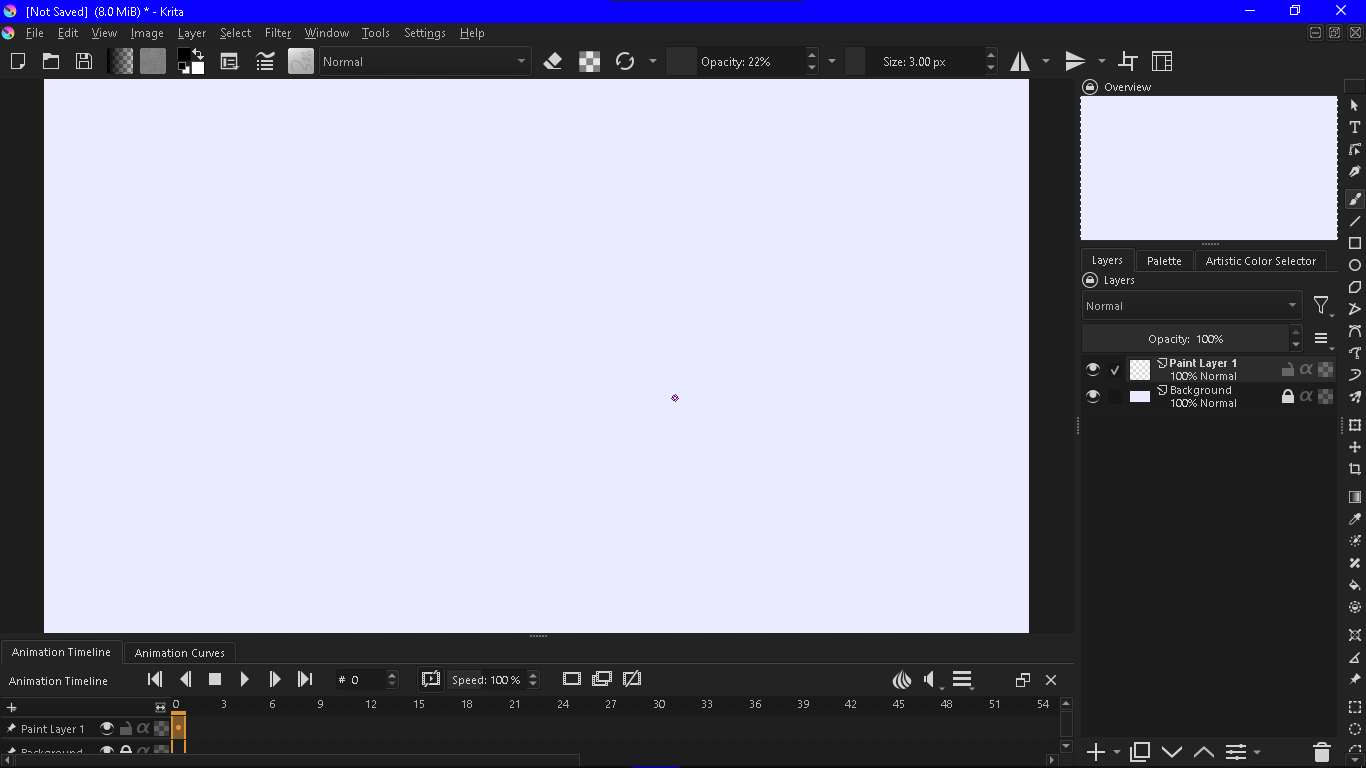The image size is (1366, 768).
Task: Delete the layer using the trash icon
Action: click(1321, 752)
